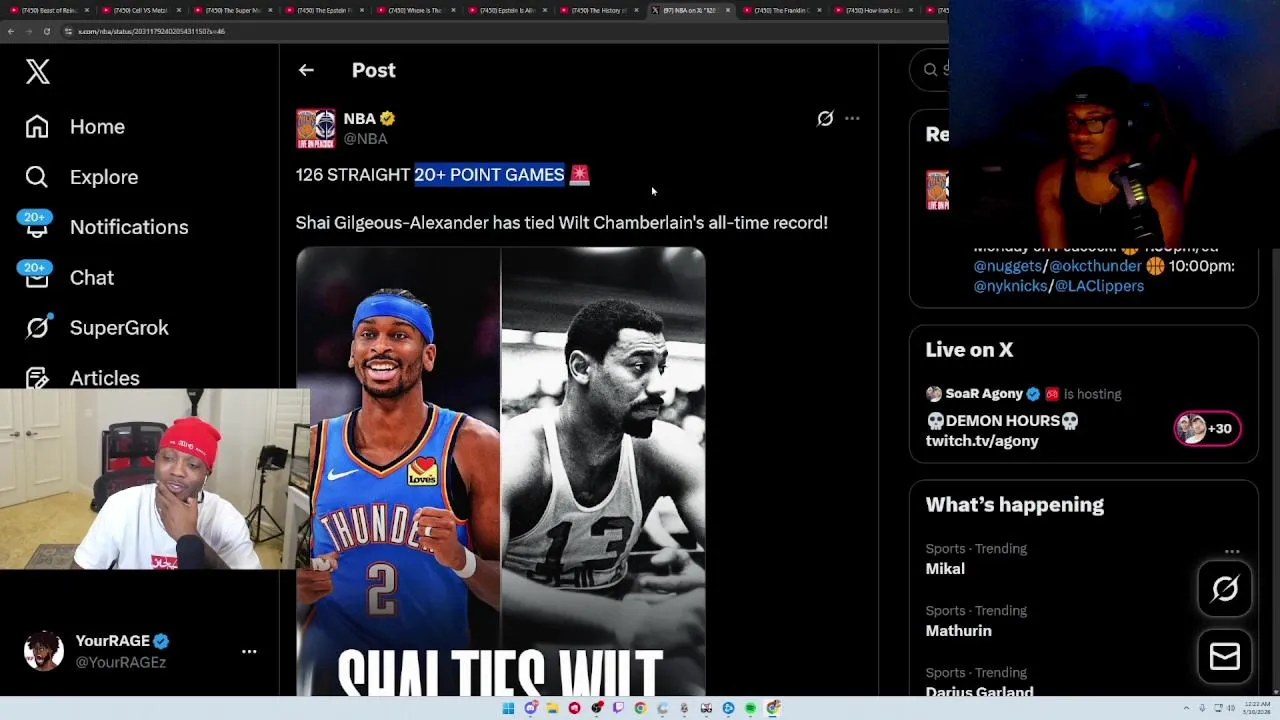Click the Home house icon
The height and width of the screenshot is (720, 1280).
[x=37, y=127]
